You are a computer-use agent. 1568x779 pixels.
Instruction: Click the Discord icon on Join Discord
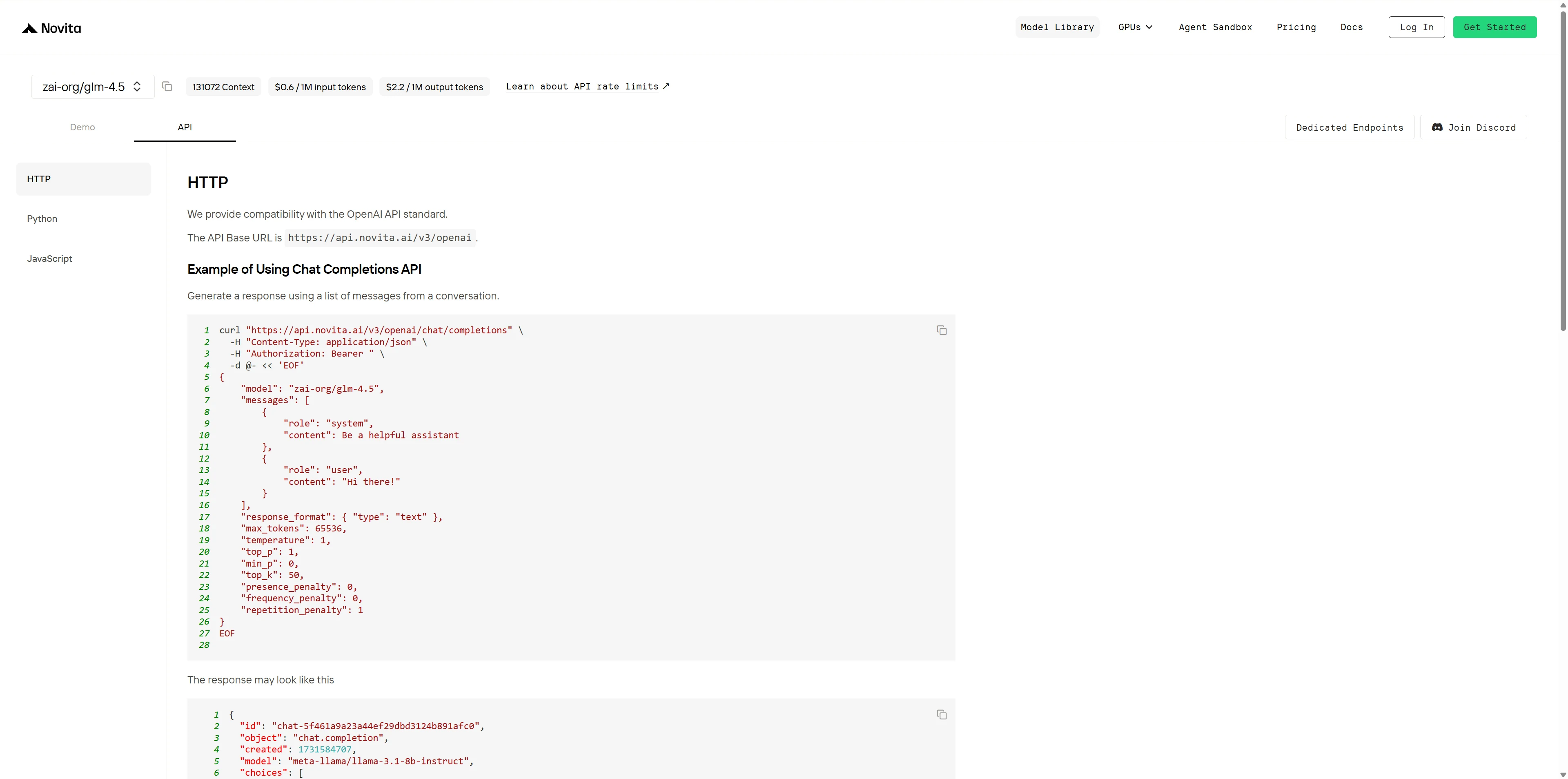[x=1437, y=127]
